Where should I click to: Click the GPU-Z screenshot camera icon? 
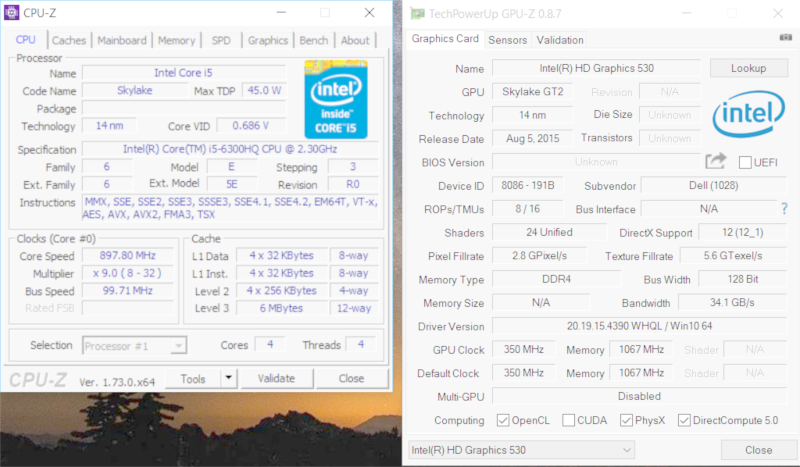pyautogui.click(x=786, y=37)
